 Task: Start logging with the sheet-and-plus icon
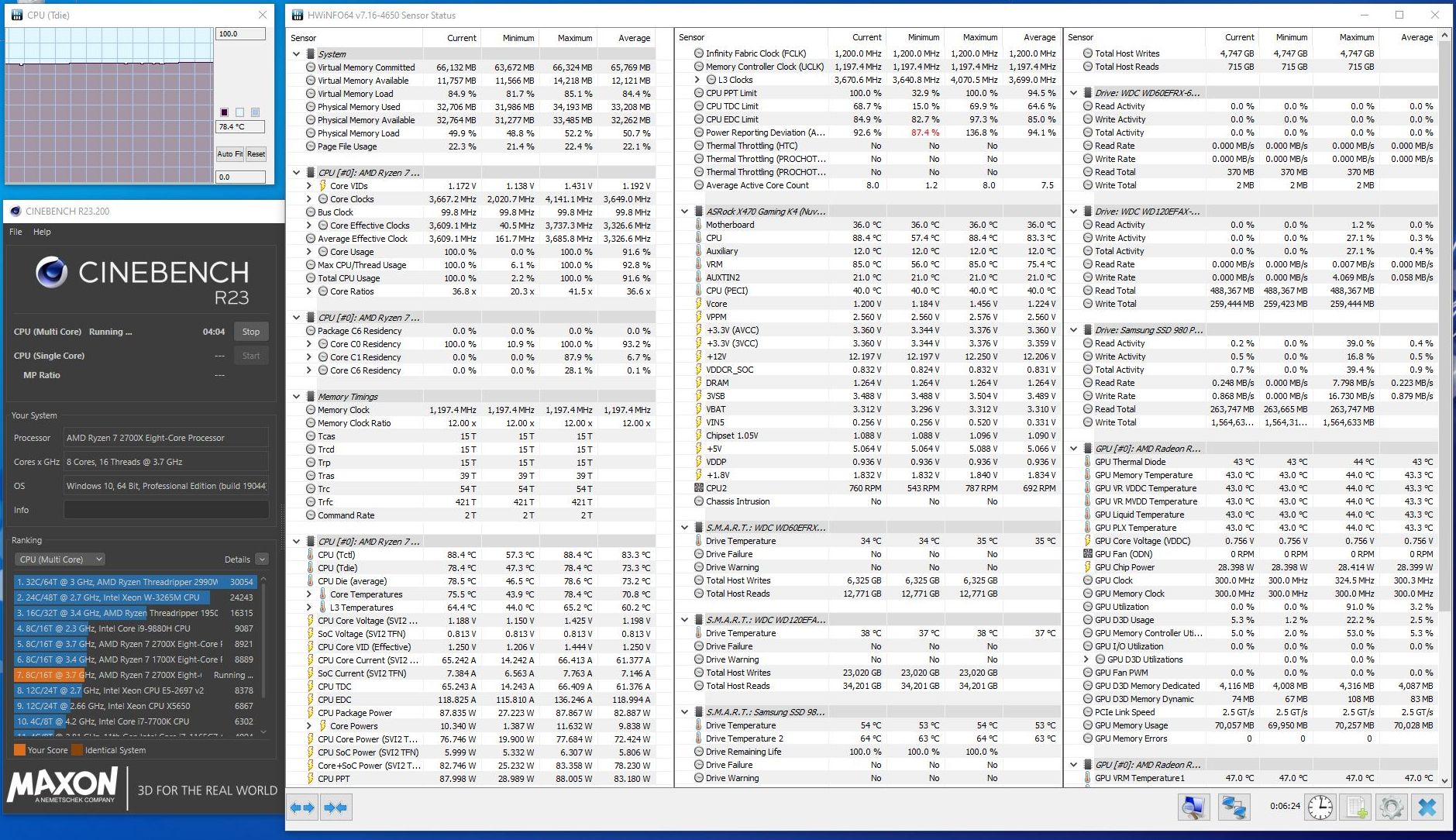tap(1356, 807)
